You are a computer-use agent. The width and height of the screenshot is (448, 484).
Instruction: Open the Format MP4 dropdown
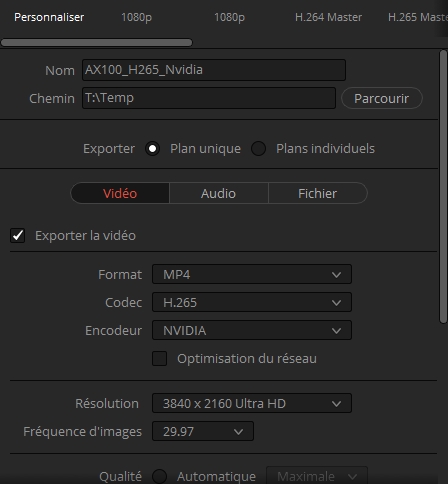tap(252, 274)
